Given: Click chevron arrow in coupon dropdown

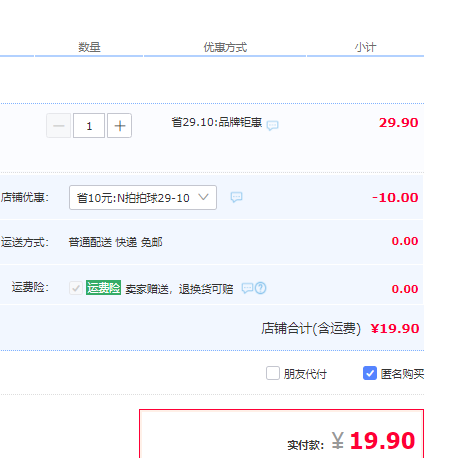Looking at the screenshot, I should pyautogui.click(x=203, y=197).
